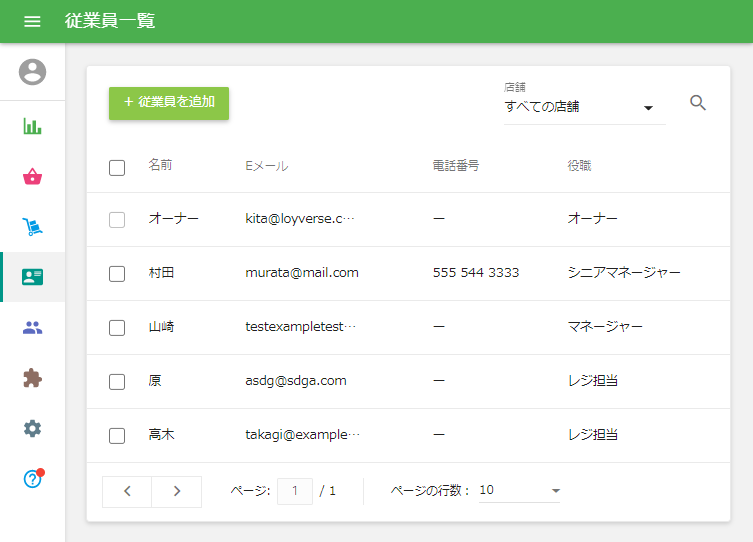Go to the previous page arrow
753x542 pixels.
127,491
